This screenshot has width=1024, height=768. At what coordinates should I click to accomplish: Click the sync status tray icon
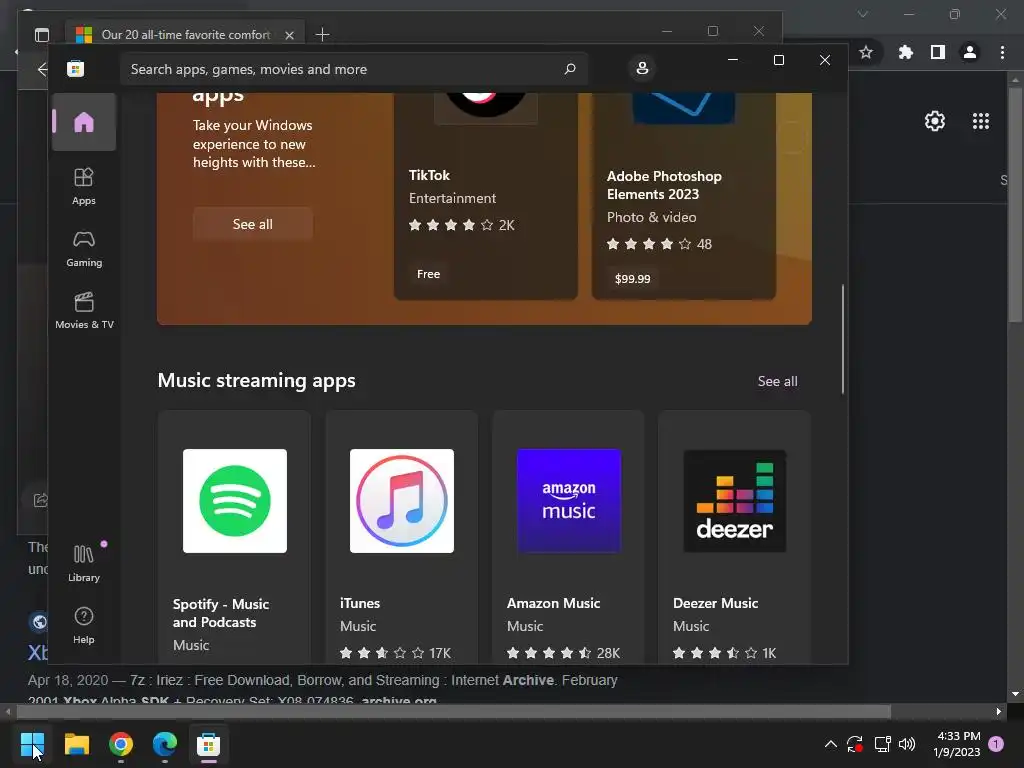(855, 744)
